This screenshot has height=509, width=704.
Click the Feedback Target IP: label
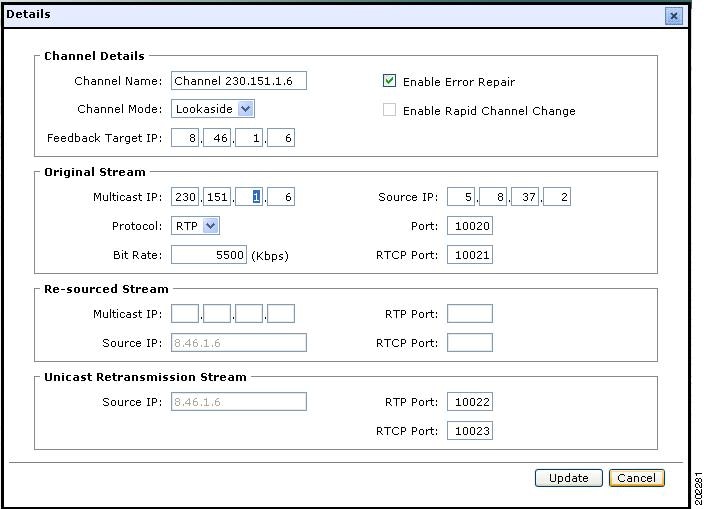105,138
